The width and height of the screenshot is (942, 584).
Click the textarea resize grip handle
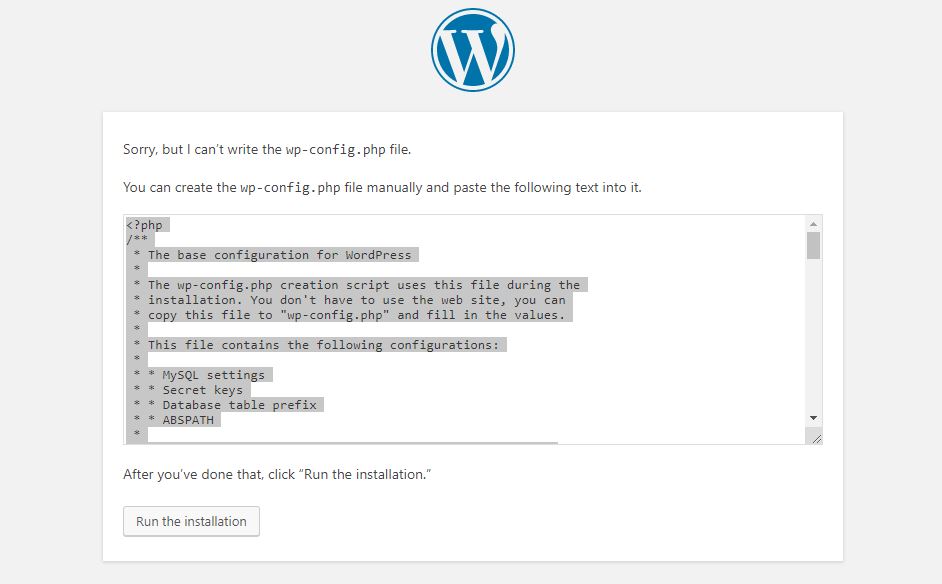click(817, 436)
